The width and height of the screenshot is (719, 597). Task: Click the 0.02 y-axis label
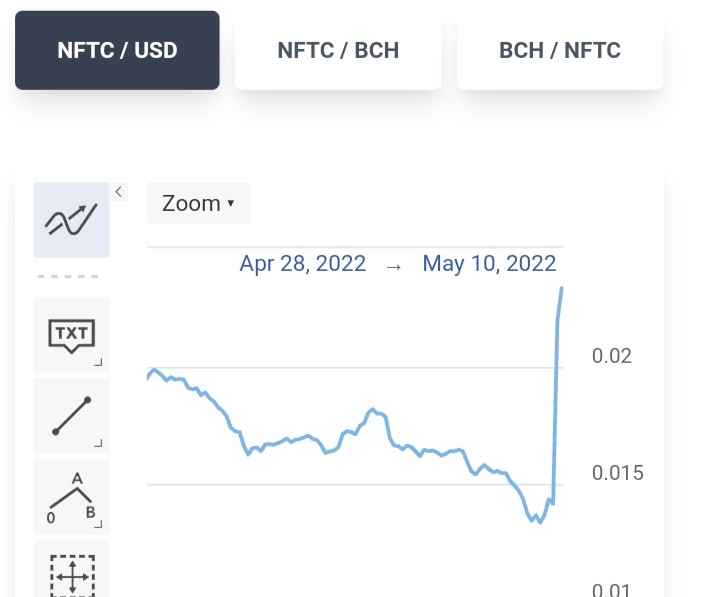(612, 356)
